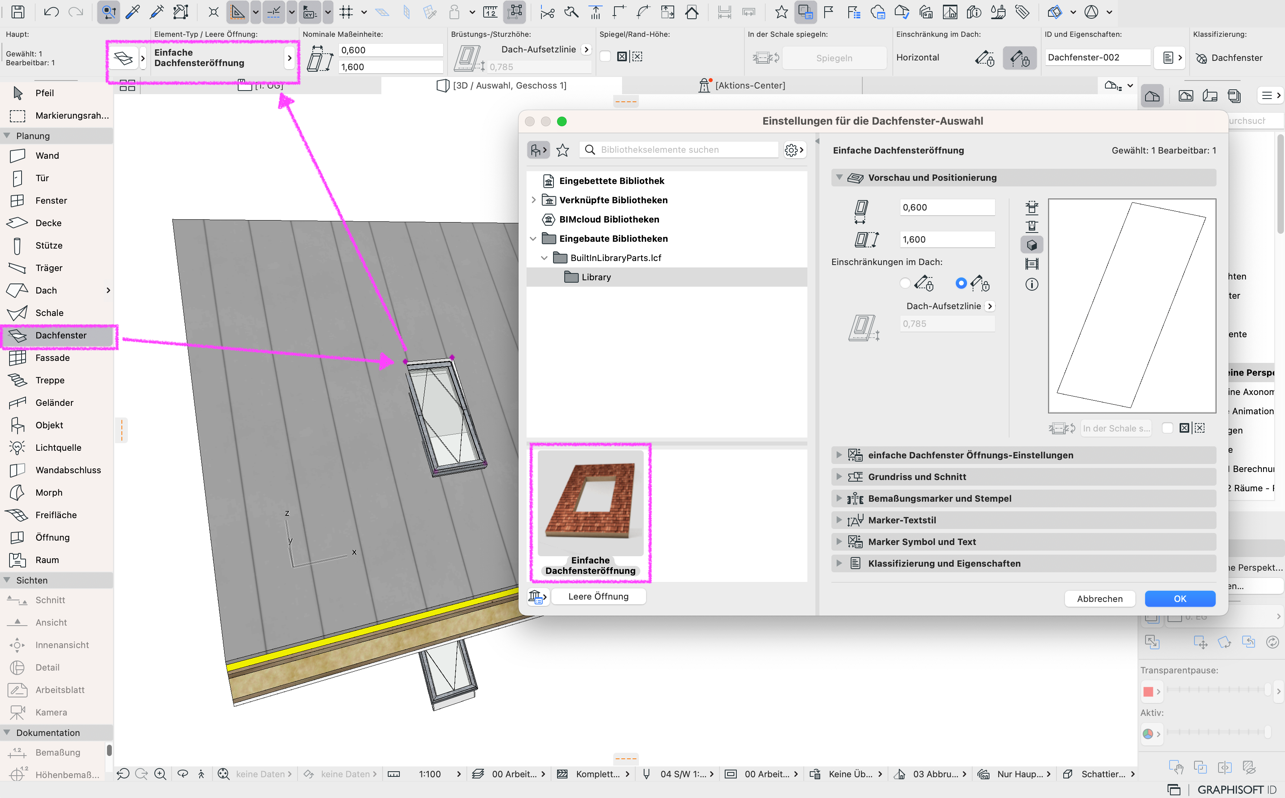Select the Lichtquelle lamp tool

pyautogui.click(x=56, y=448)
